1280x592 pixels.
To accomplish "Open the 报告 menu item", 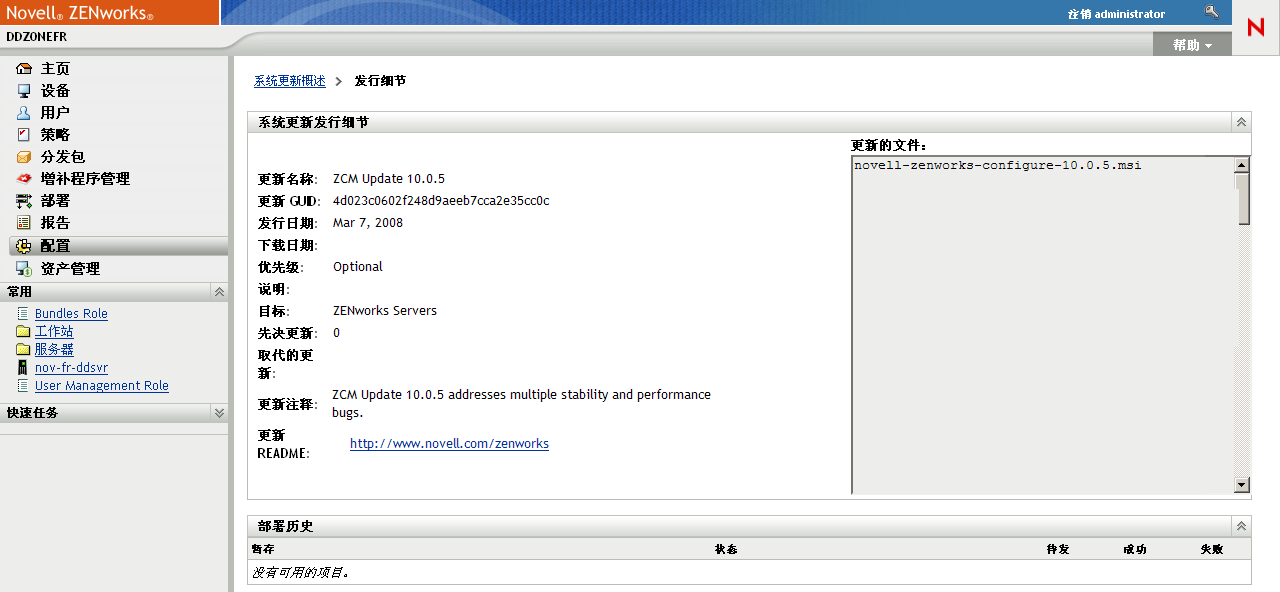I will pos(55,223).
